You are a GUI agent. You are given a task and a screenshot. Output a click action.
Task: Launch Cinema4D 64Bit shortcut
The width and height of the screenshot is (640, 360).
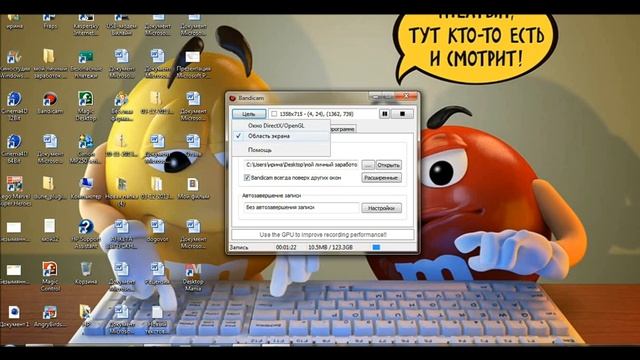tap(14, 149)
